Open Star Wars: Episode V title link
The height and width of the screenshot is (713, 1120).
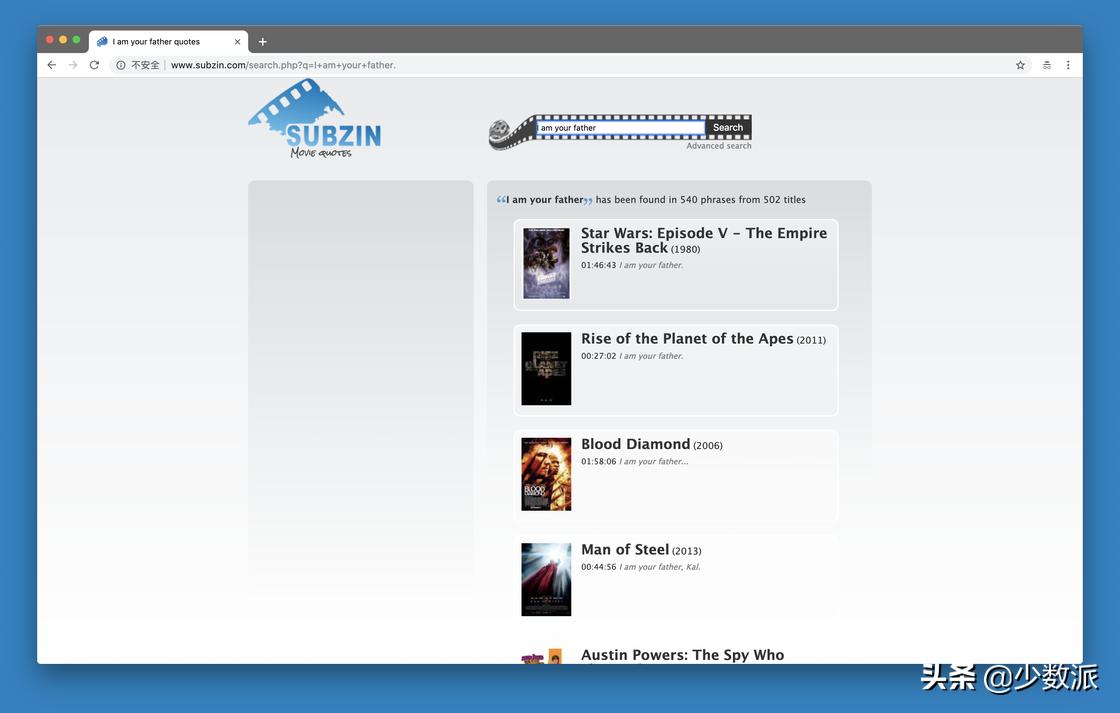[x=704, y=240]
